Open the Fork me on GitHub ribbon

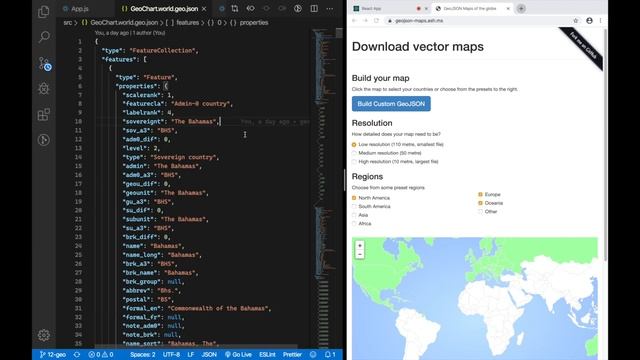(x=583, y=46)
